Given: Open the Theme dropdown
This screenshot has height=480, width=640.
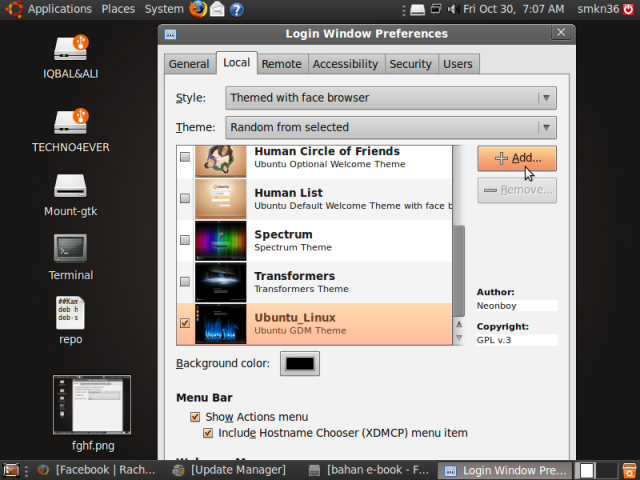Looking at the screenshot, I should (391, 127).
